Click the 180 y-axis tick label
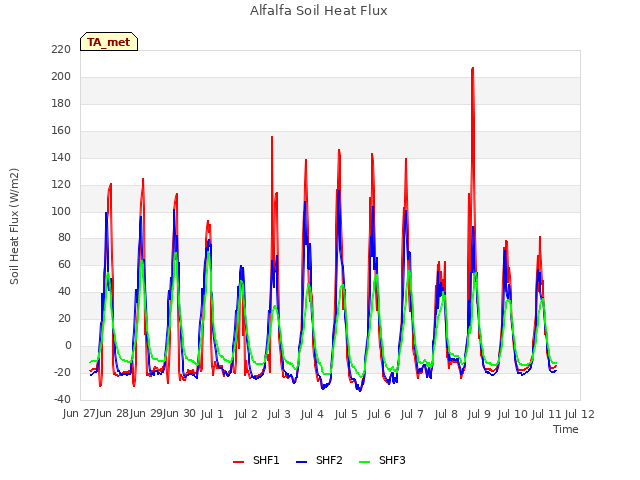This screenshot has height=480, width=640. pos(61,103)
